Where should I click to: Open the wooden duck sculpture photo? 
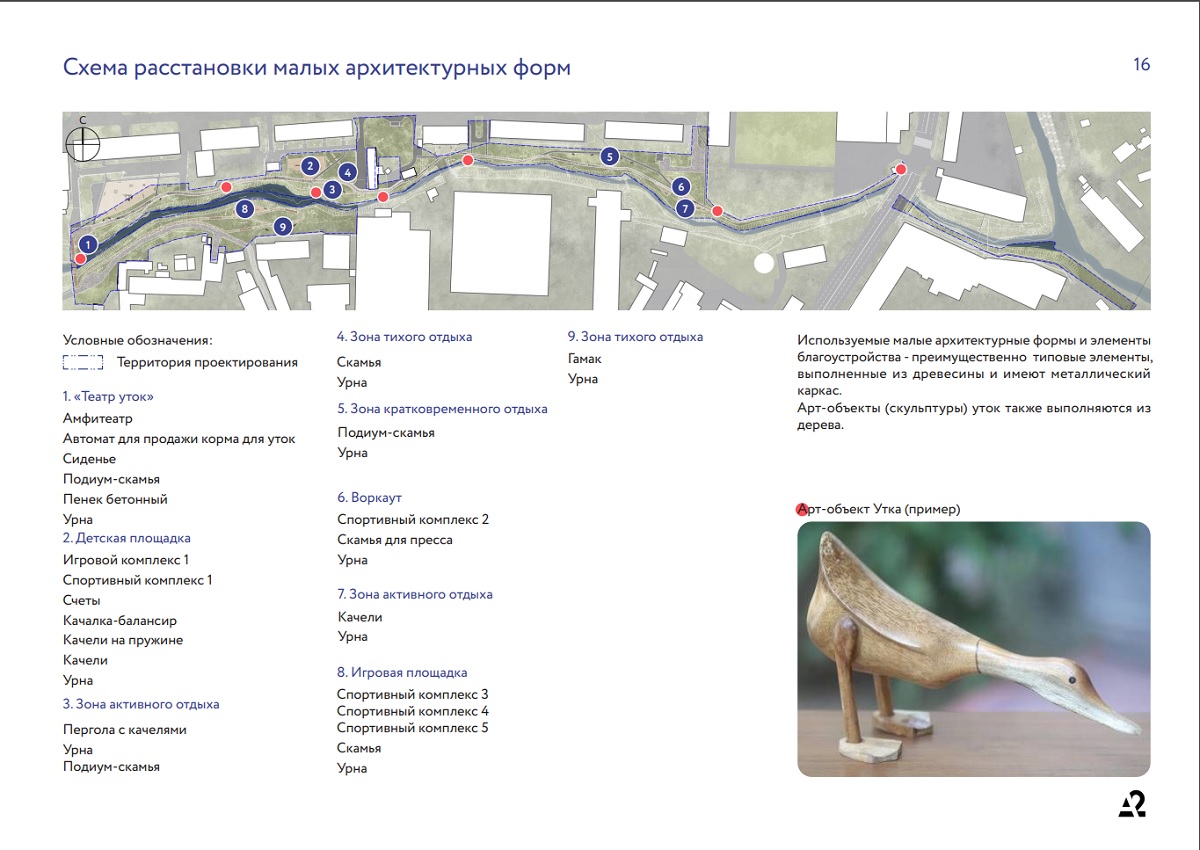(973, 649)
